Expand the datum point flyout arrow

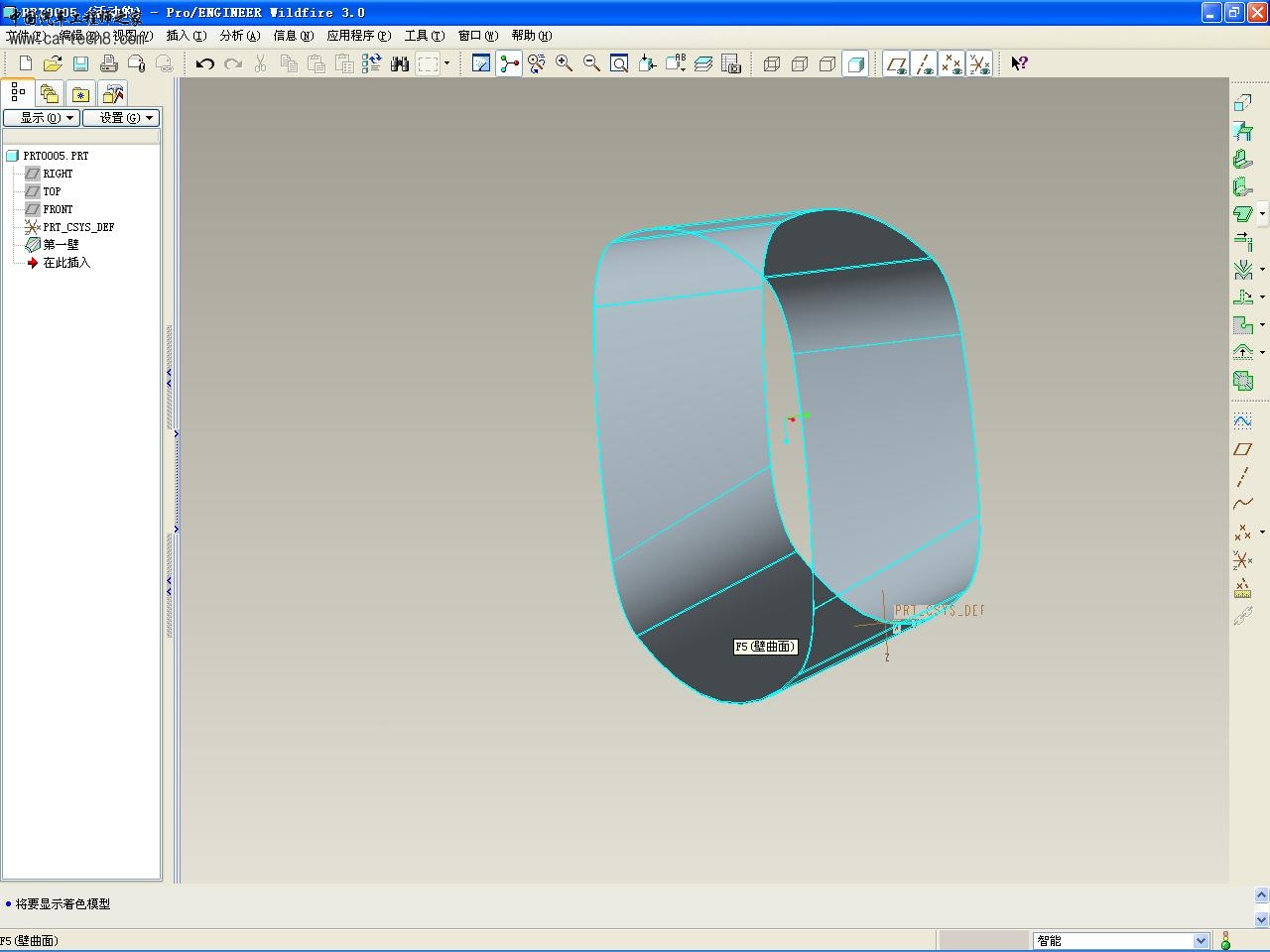1262,532
